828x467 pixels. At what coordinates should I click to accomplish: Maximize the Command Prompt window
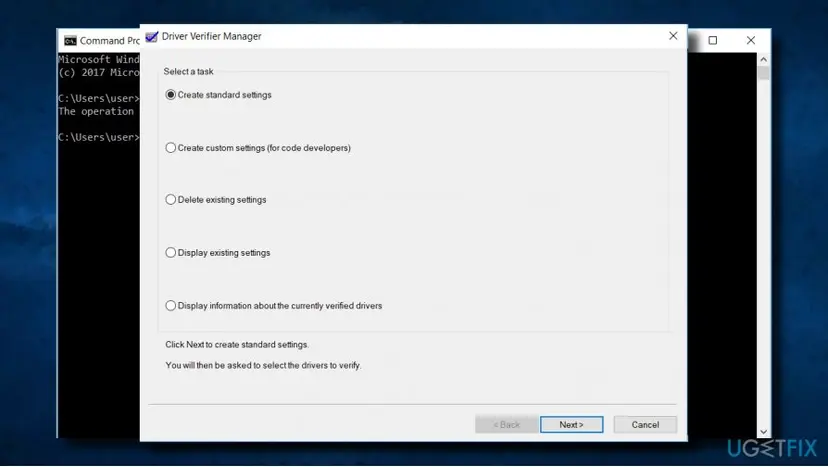(712, 40)
